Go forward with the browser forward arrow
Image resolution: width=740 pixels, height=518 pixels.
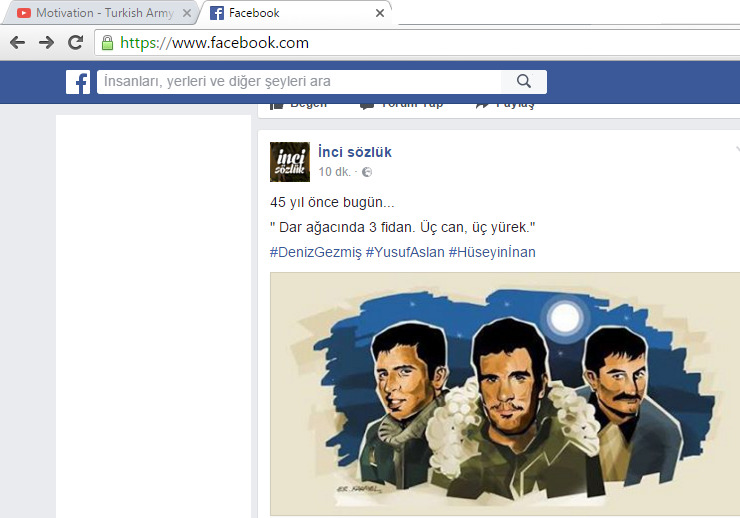pos(46,42)
